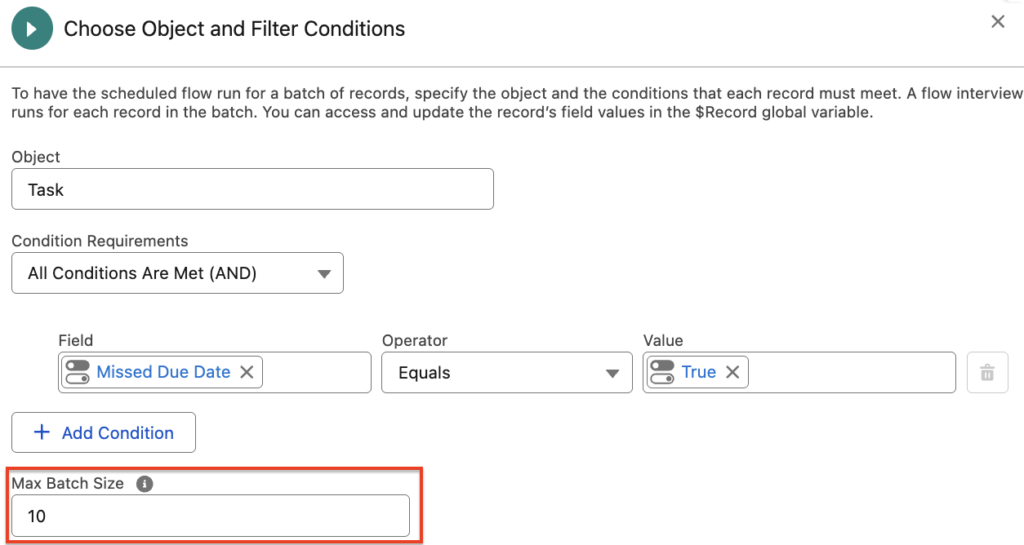Click the Missed Due Date pill text
The width and height of the screenshot is (1024, 545).
click(x=163, y=372)
